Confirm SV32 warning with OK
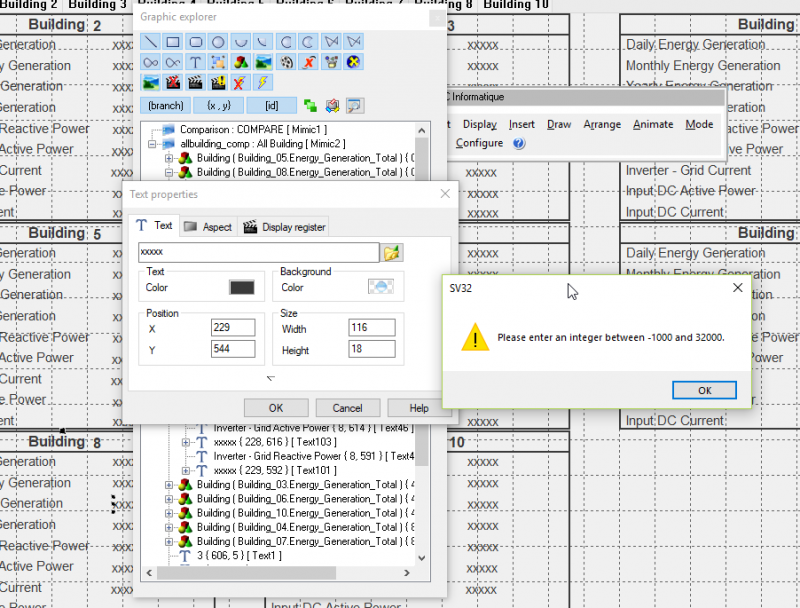 (704, 390)
